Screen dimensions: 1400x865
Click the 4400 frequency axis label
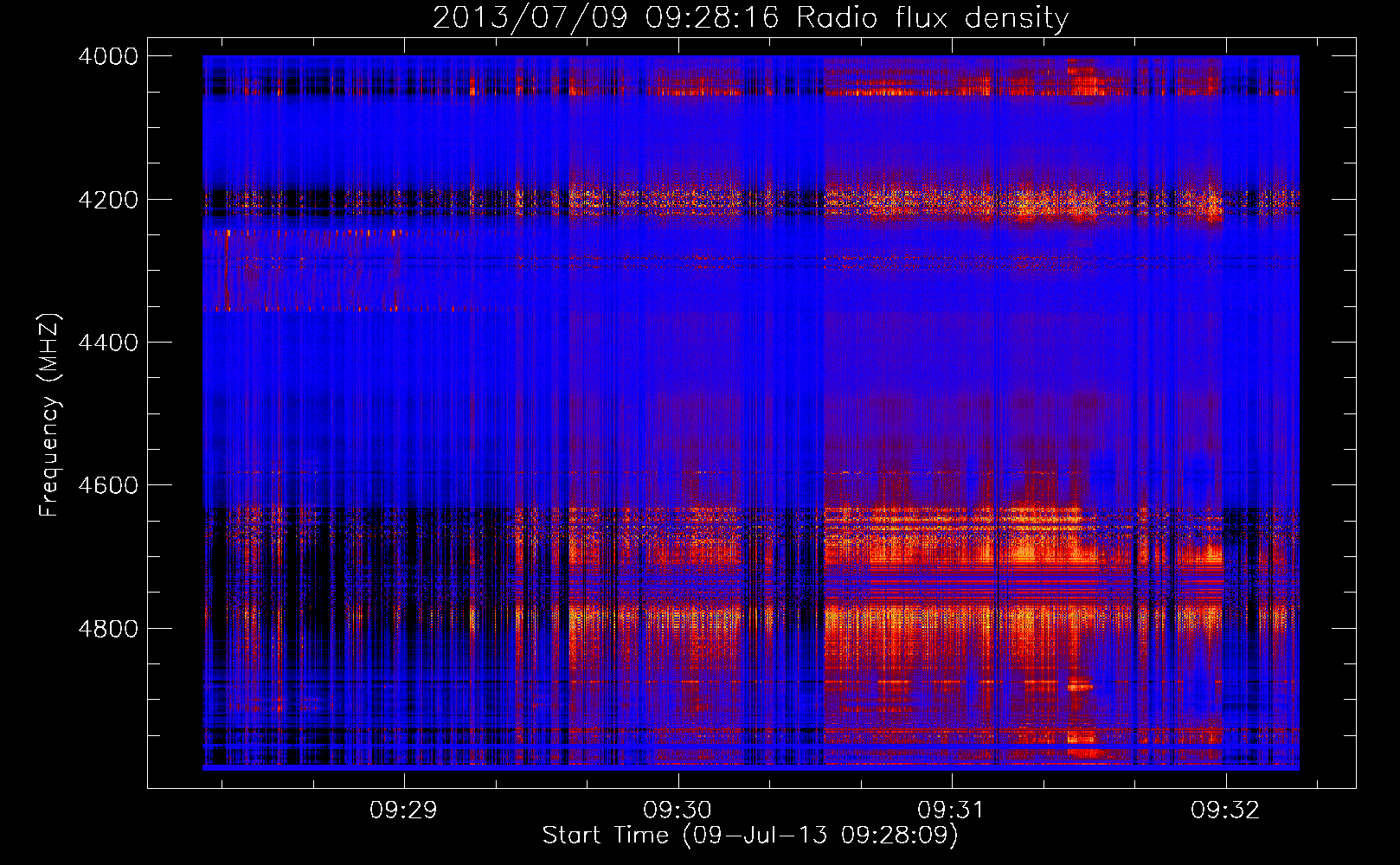[x=108, y=343]
